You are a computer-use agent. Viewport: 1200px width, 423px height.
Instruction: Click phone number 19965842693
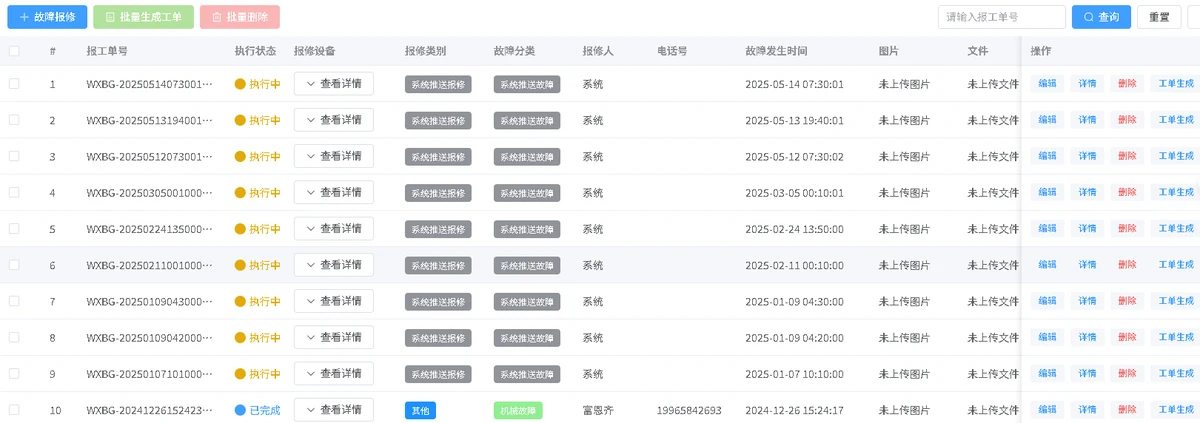pyautogui.click(x=689, y=410)
